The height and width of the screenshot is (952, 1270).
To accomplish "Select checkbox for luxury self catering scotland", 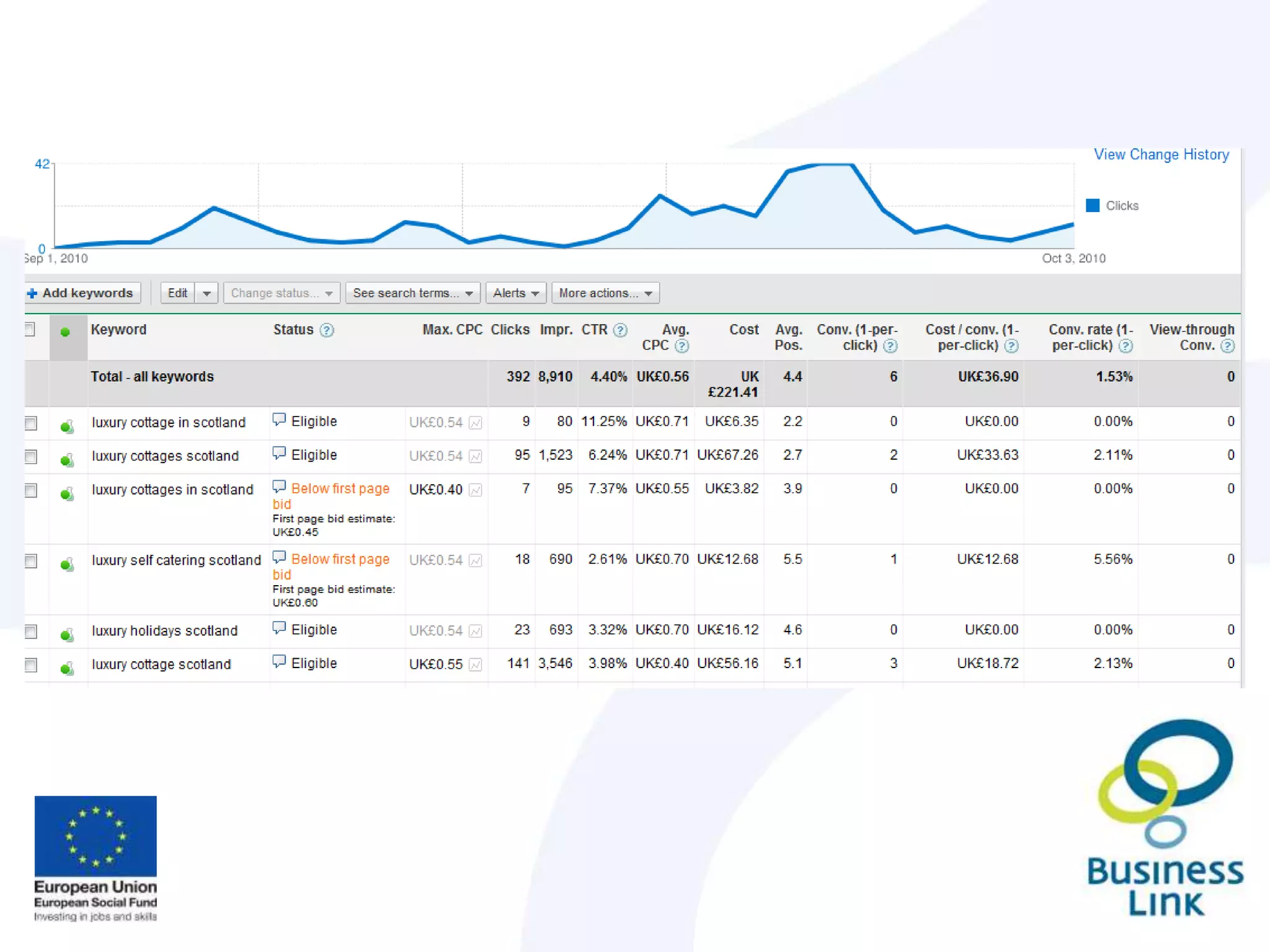I will click(x=31, y=561).
